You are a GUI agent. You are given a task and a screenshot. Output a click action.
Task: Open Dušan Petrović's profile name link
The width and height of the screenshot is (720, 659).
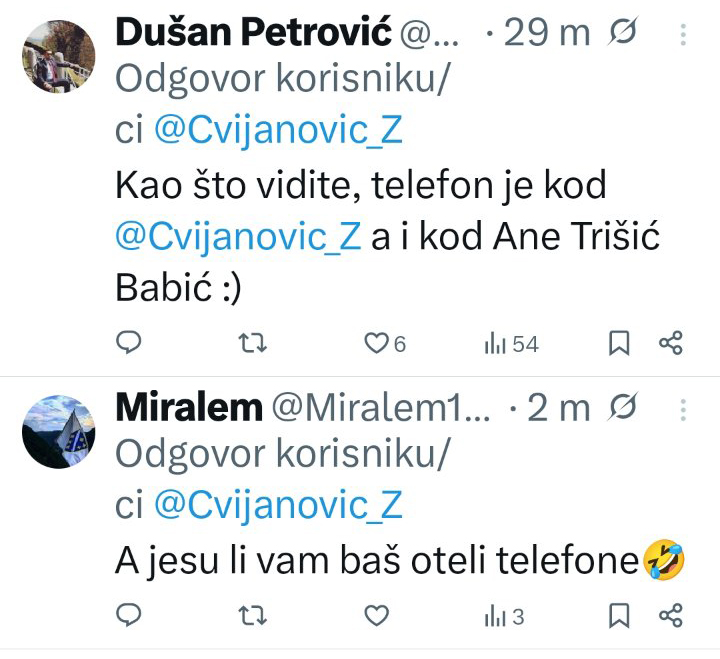tap(253, 33)
